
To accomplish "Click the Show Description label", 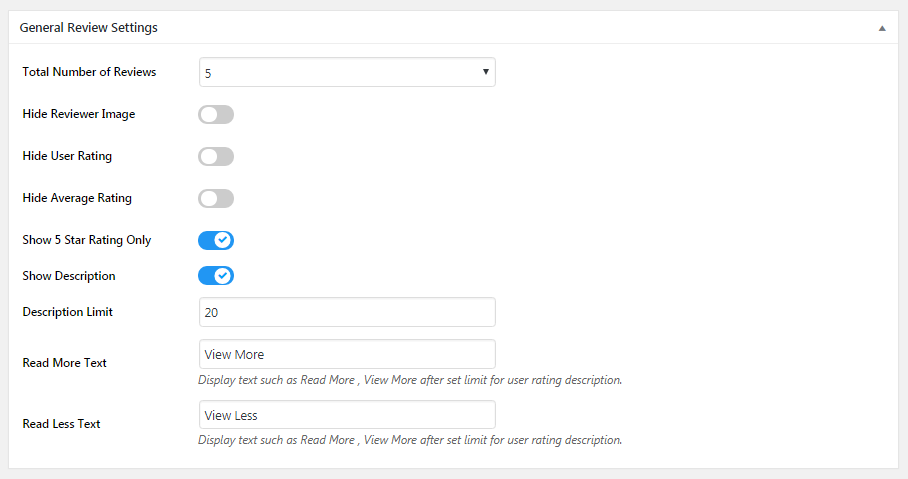I will [69, 276].
